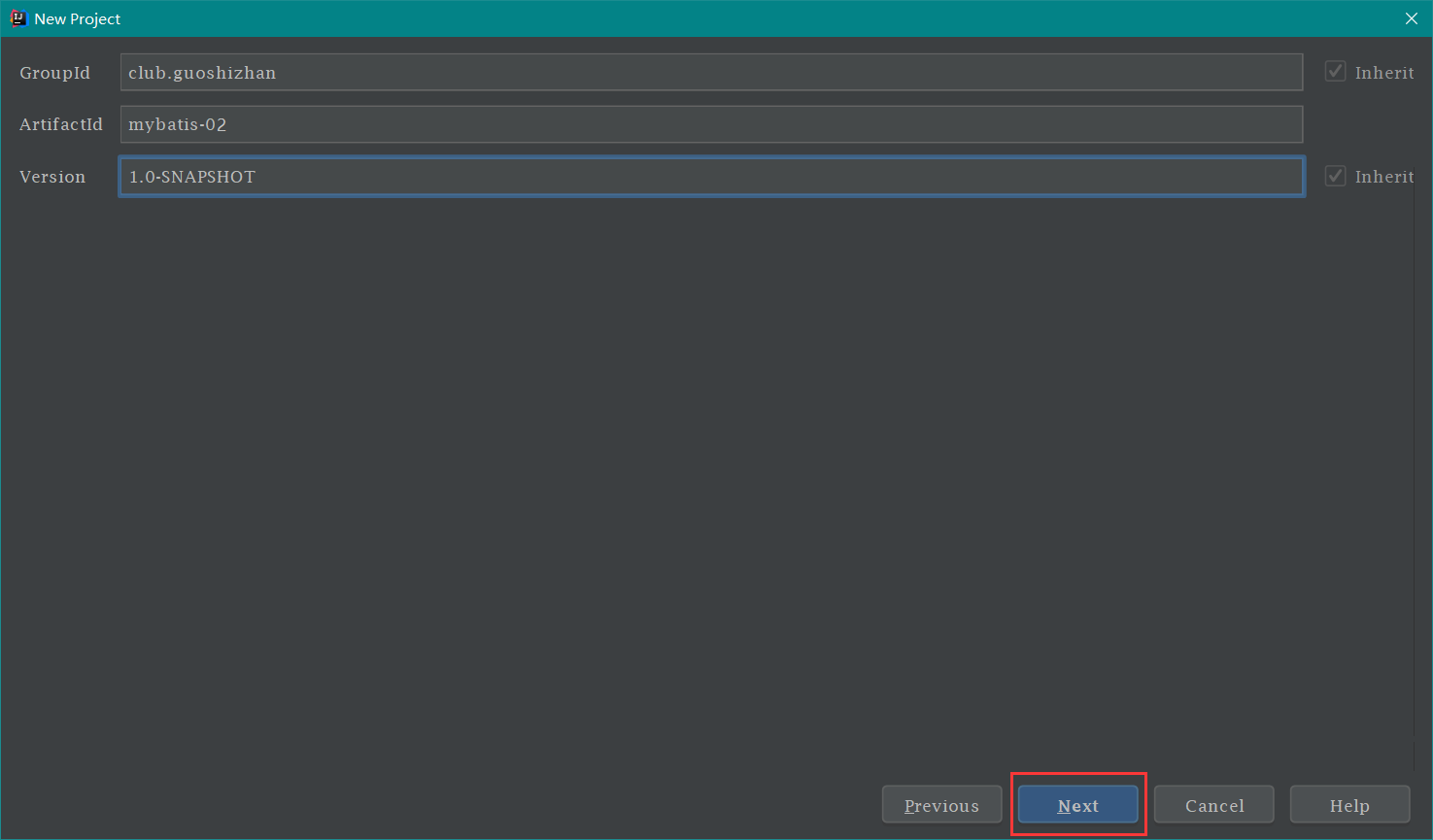Viewport: 1433px width, 840px height.
Task: Click the "New Project" title text
Action: (78, 19)
